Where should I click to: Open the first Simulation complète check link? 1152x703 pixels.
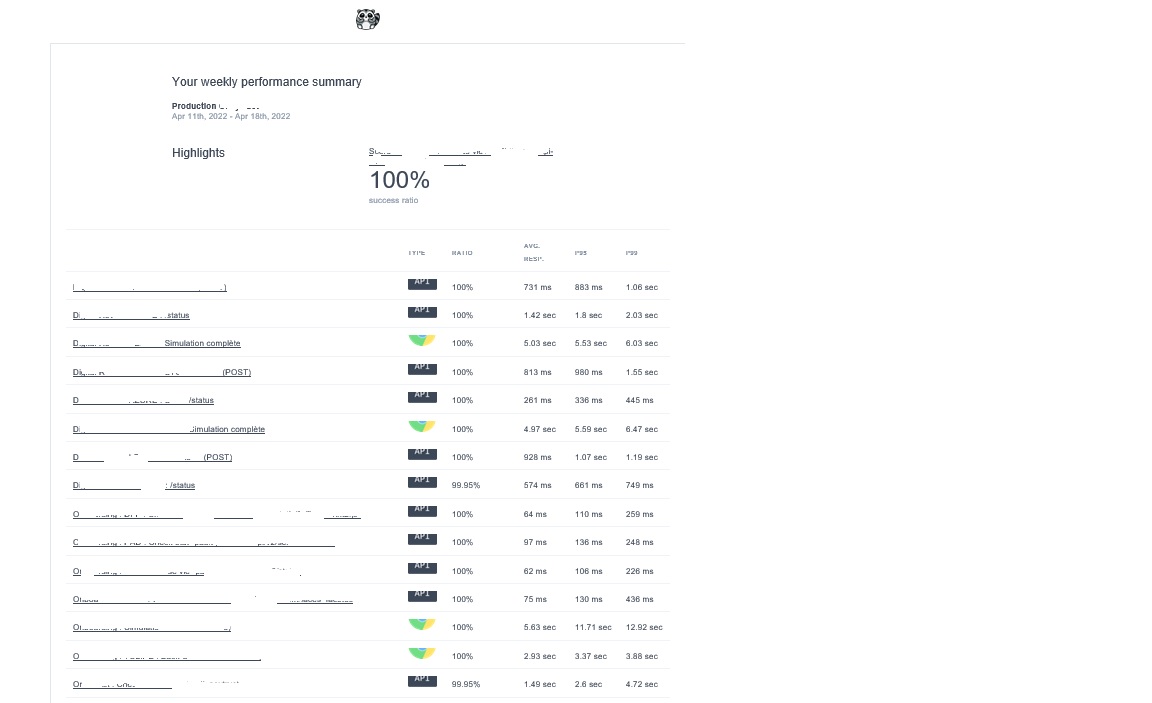click(x=156, y=343)
